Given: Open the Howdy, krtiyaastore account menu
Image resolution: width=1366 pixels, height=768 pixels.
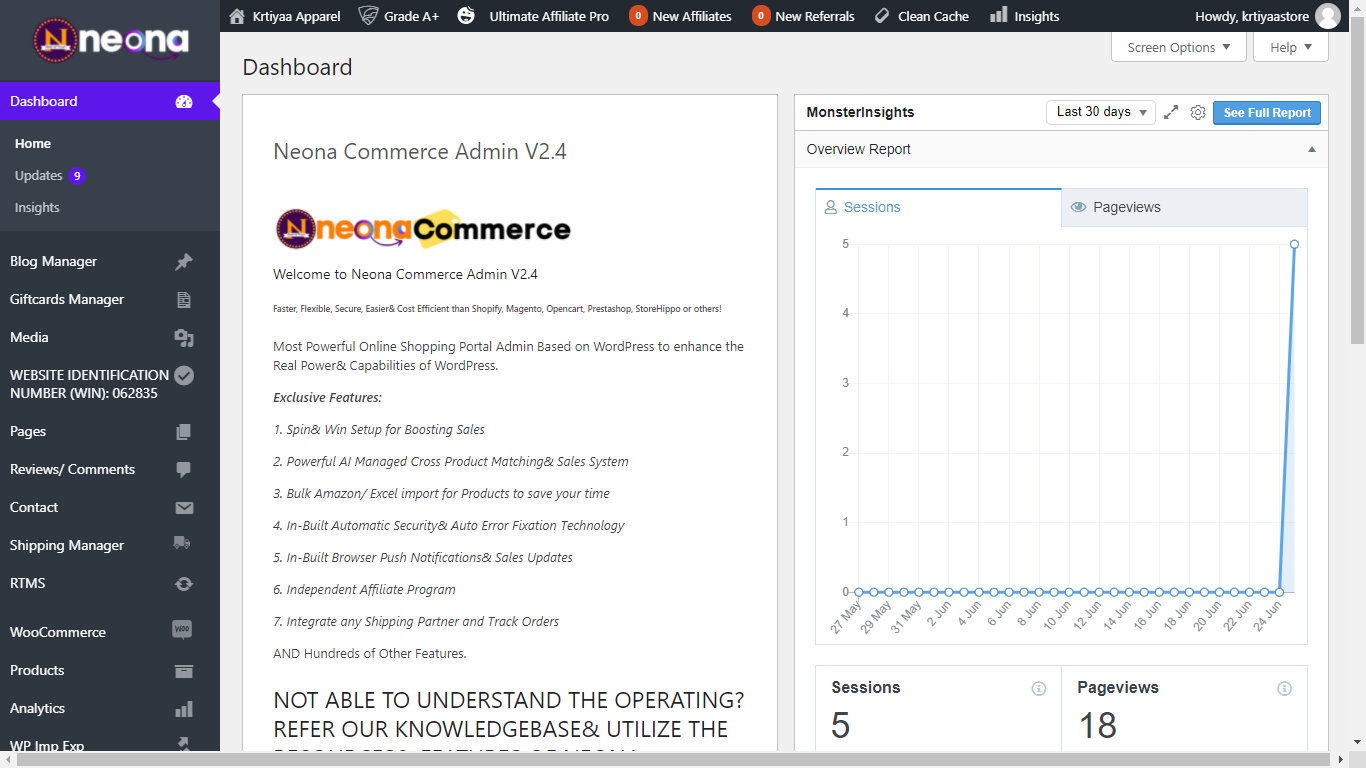Looking at the screenshot, I should (x=1268, y=16).
